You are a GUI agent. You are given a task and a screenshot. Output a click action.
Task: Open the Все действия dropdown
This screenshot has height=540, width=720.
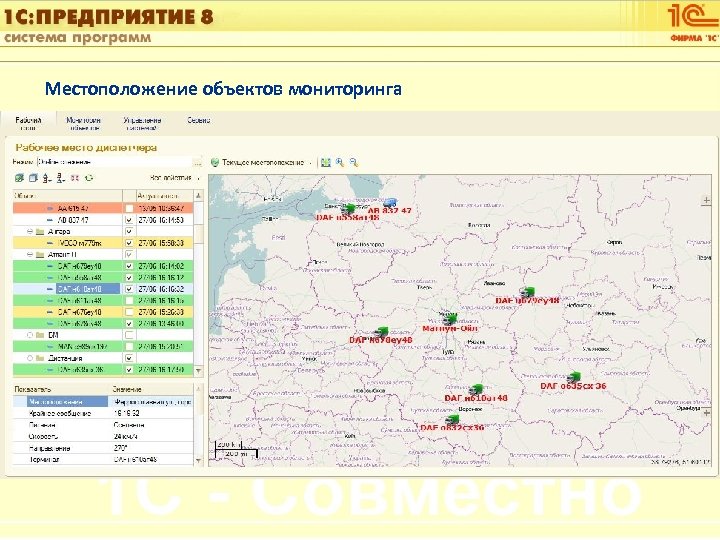[175, 178]
